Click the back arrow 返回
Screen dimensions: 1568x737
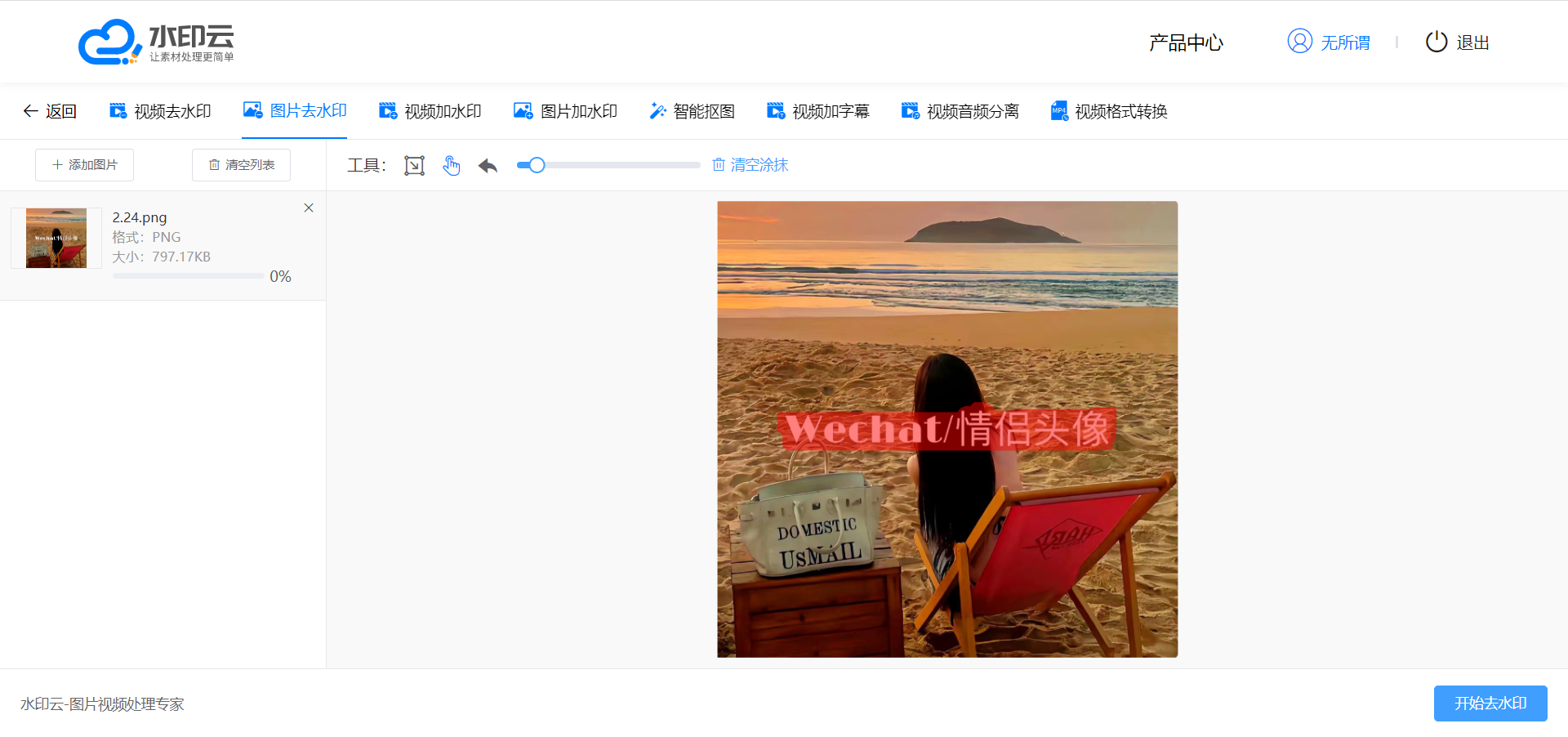pyautogui.click(x=50, y=111)
